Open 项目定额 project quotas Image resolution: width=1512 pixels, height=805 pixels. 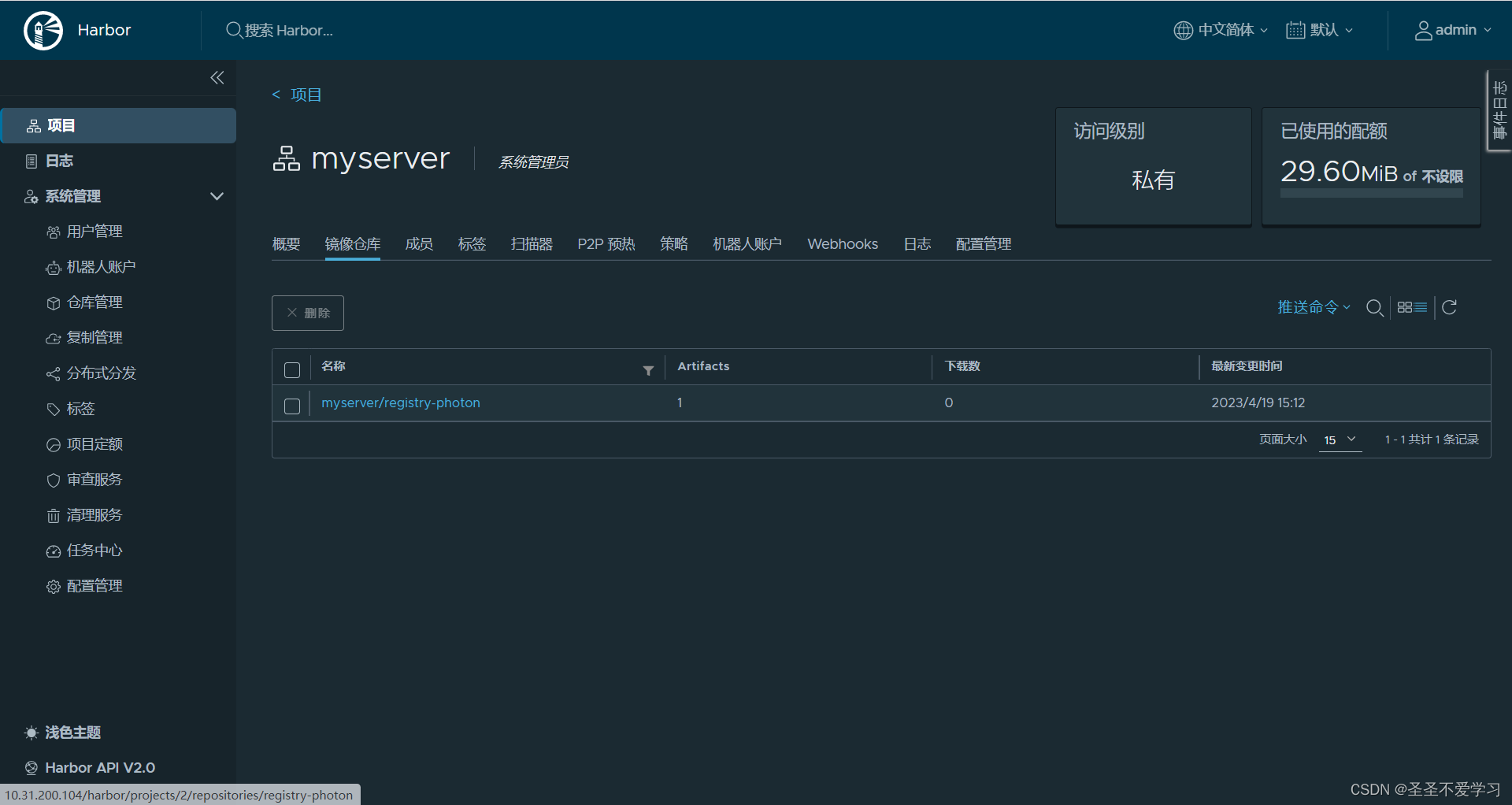(94, 444)
